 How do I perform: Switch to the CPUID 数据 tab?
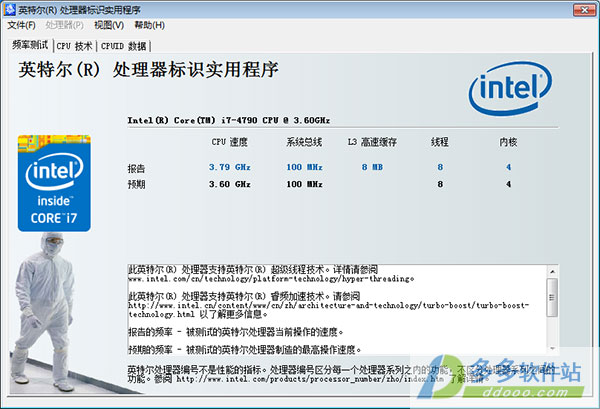click(x=123, y=46)
